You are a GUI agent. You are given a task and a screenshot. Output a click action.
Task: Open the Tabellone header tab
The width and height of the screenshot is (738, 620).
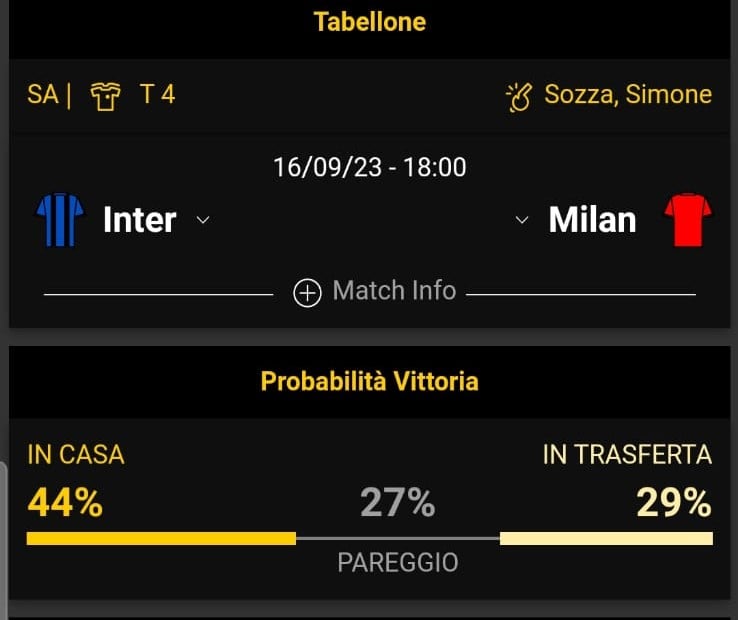coord(369,22)
